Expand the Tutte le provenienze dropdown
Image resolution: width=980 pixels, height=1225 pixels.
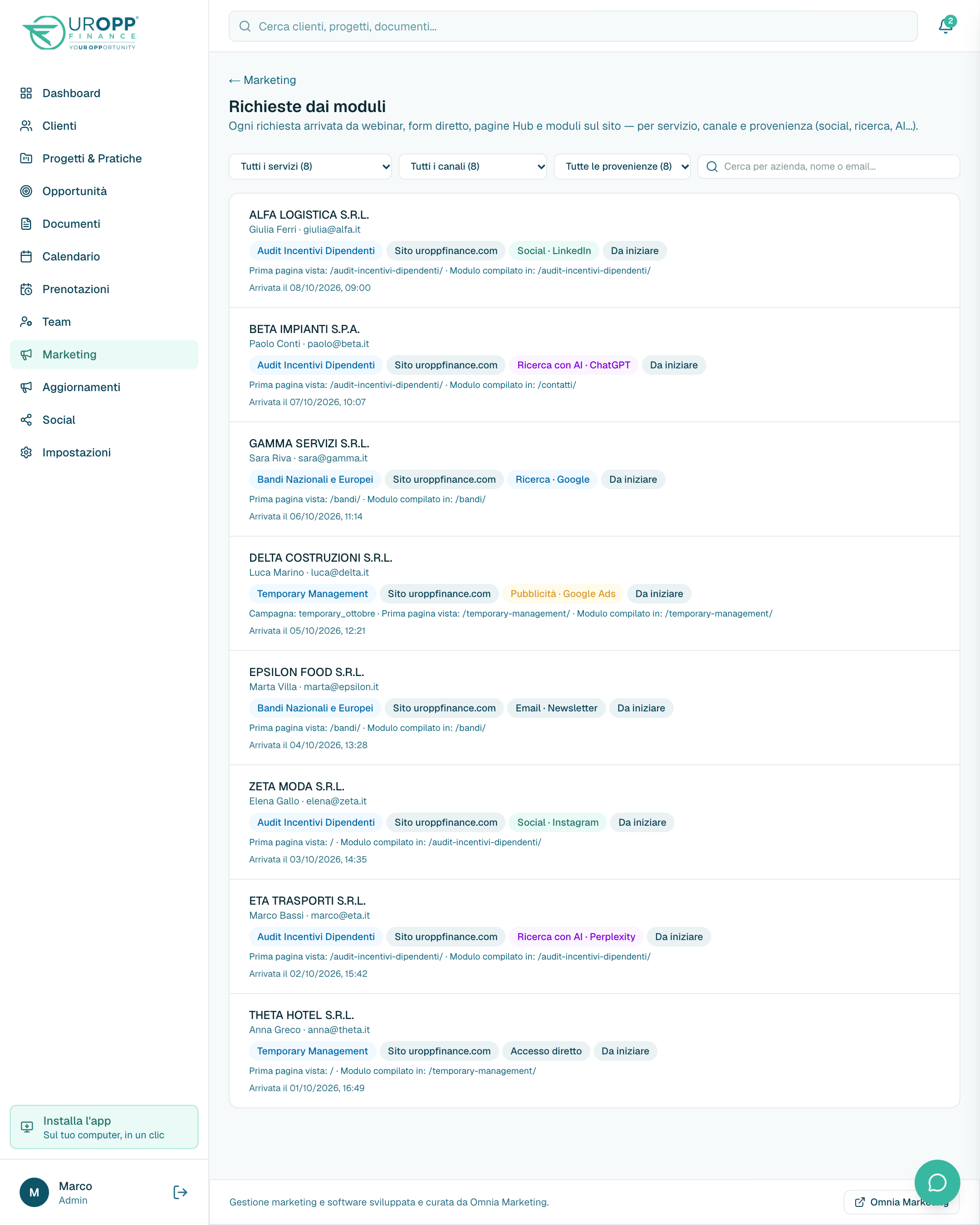[x=622, y=167]
